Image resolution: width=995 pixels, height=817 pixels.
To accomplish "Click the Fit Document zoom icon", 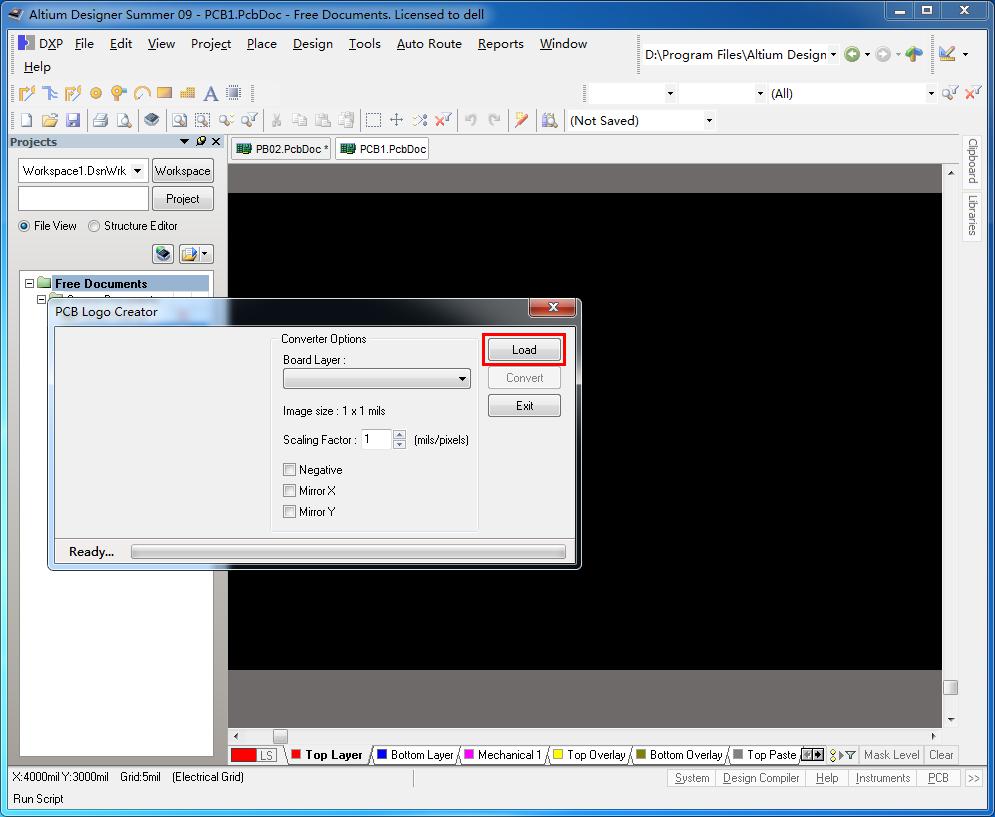I will click(x=180, y=120).
